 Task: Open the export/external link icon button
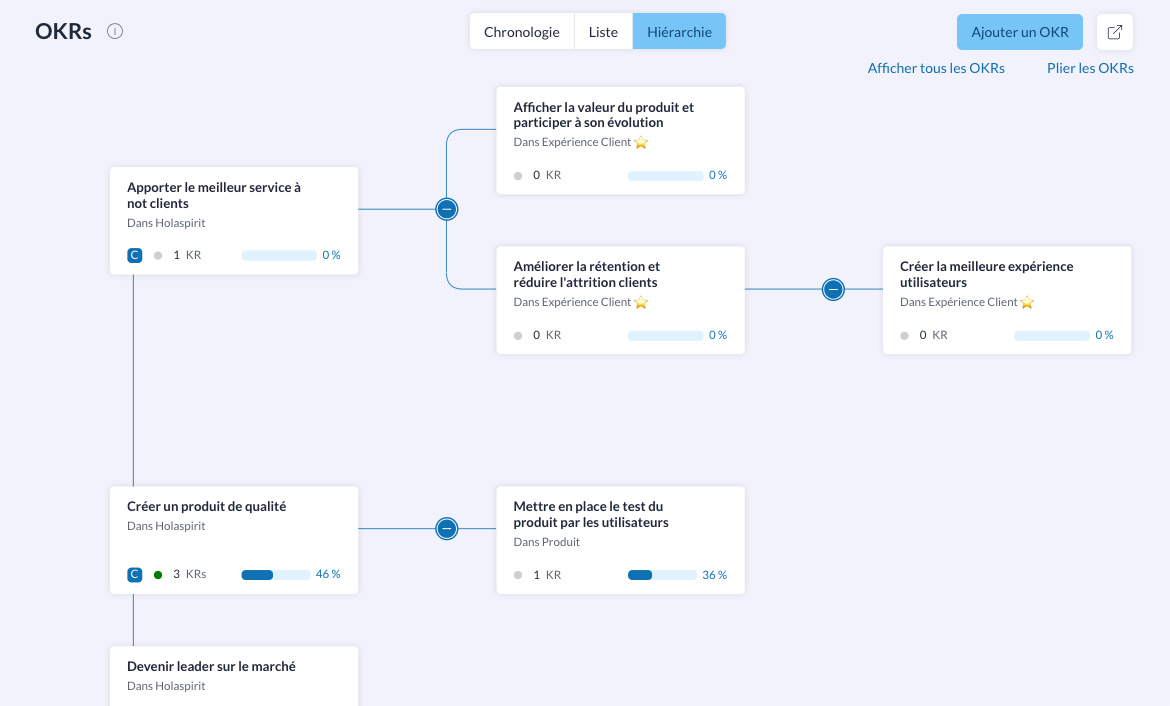coord(1115,32)
